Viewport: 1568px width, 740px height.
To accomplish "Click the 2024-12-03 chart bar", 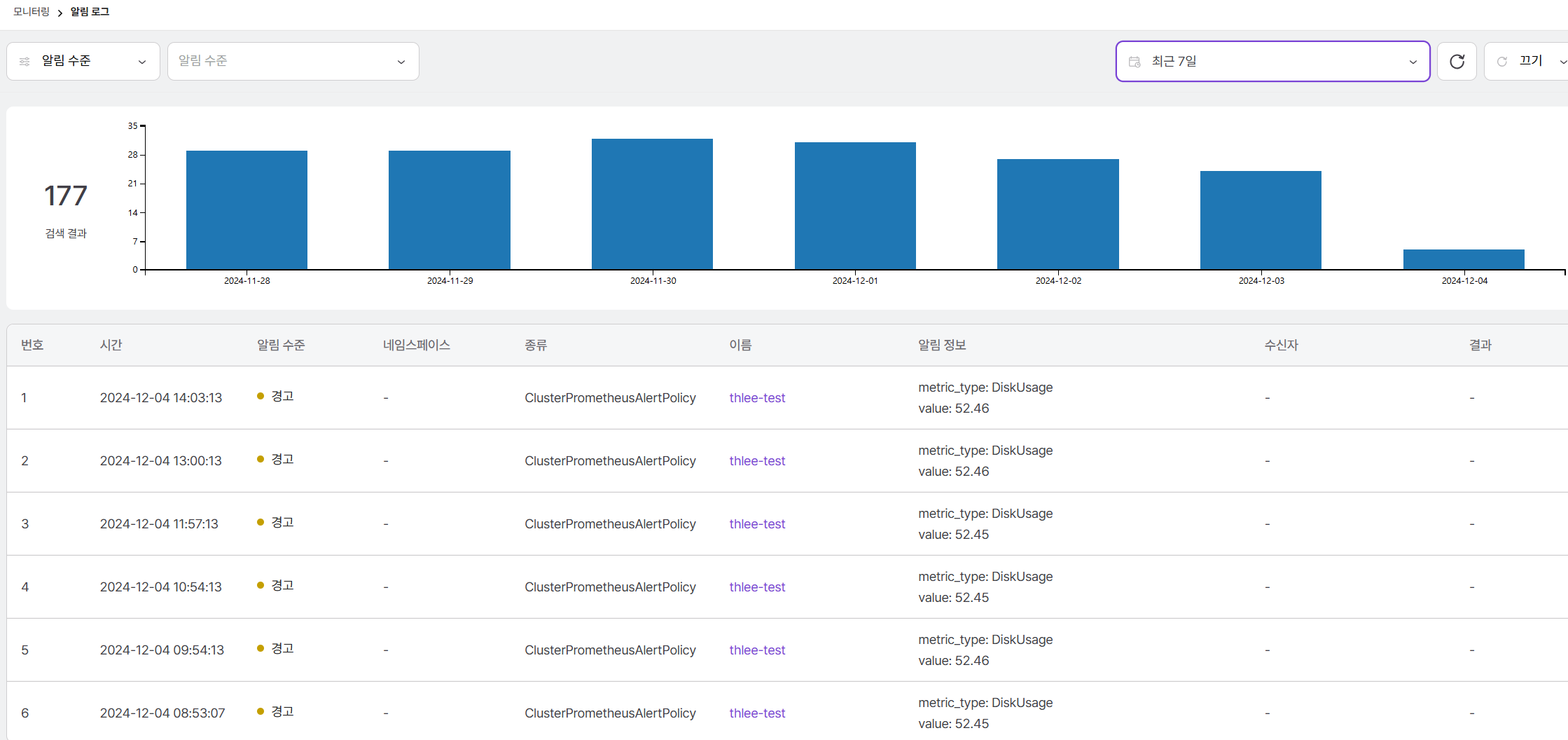I will point(1261,220).
